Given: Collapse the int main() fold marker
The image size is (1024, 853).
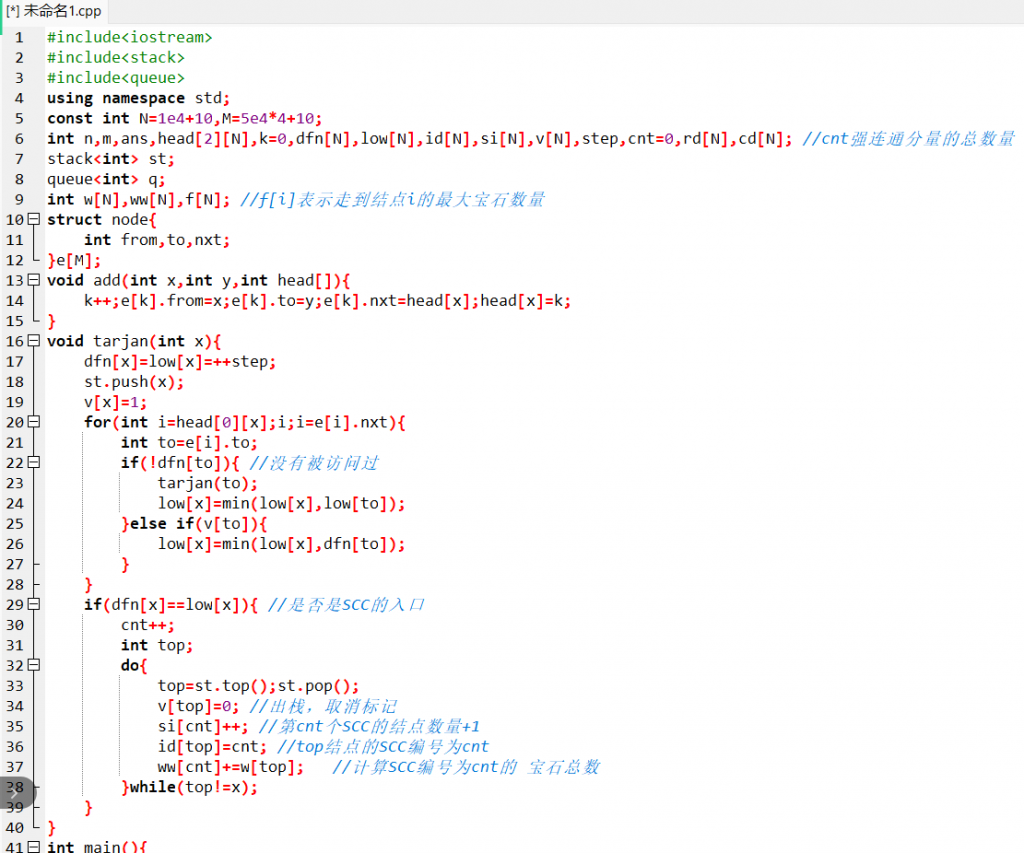Looking at the screenshot, I should 34,846.
